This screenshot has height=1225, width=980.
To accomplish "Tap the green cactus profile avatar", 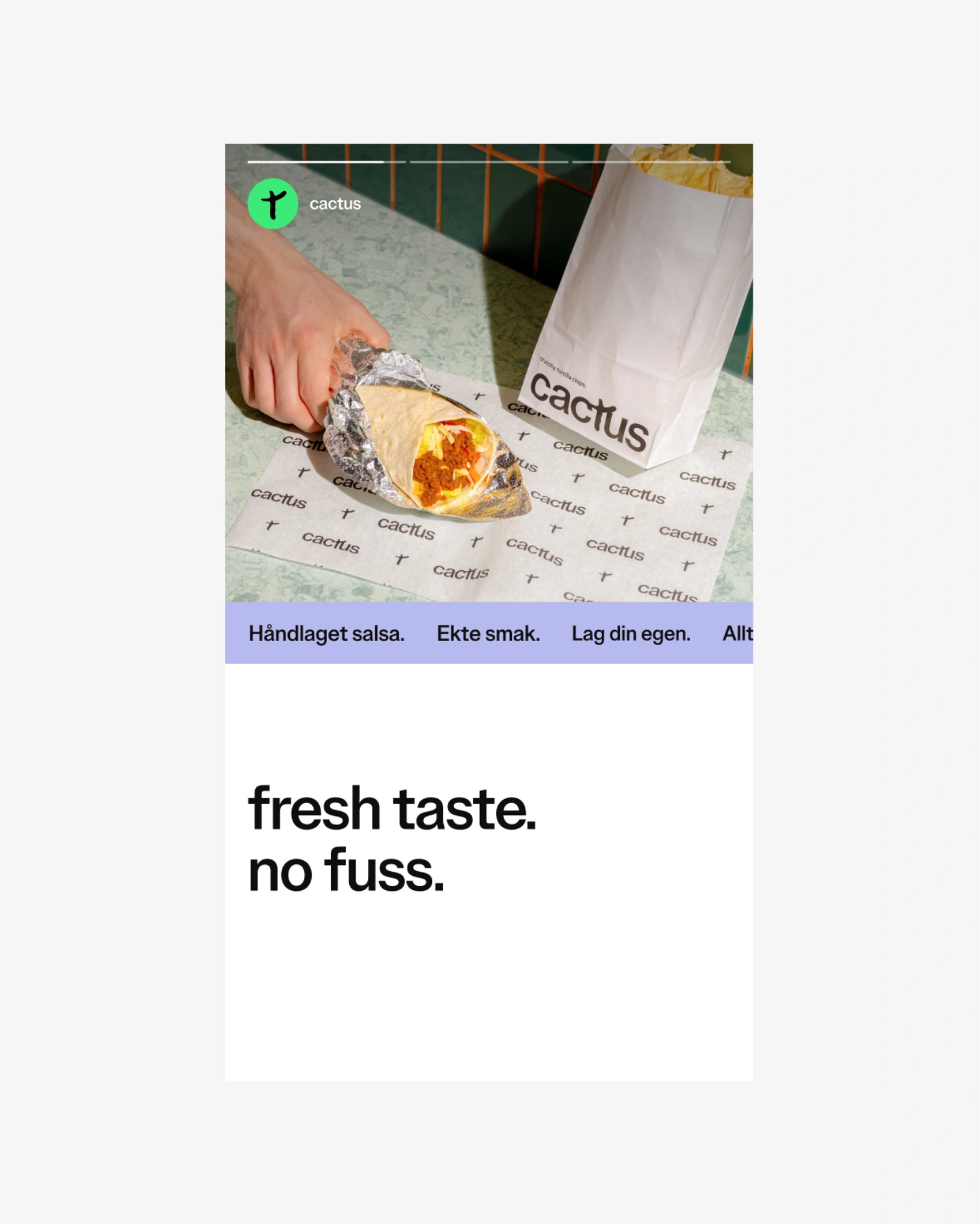I will point(272,203).
